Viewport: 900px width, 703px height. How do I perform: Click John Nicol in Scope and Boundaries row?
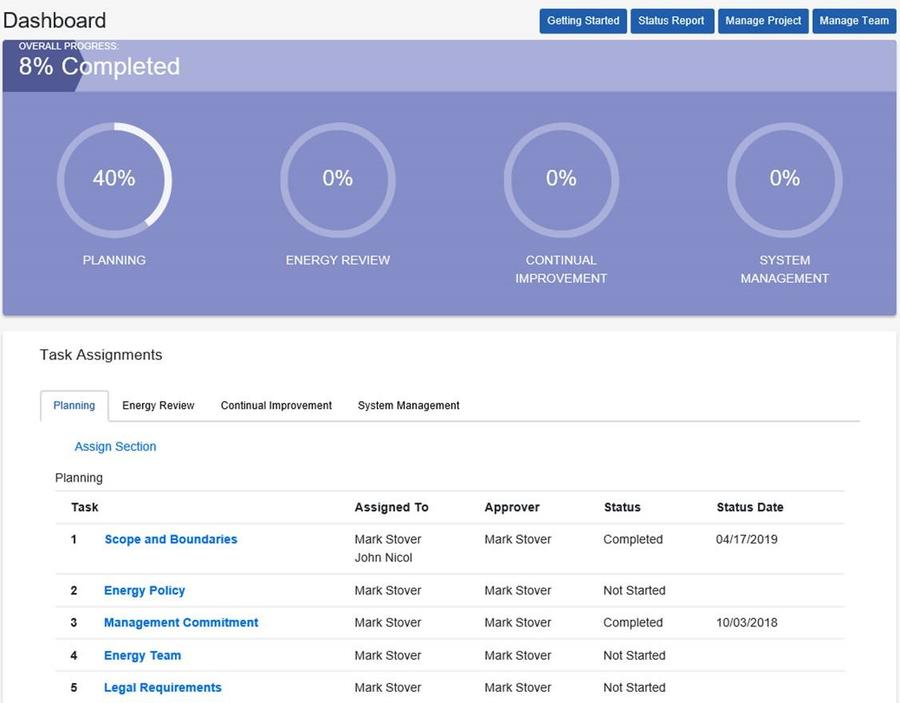point(383,558)
